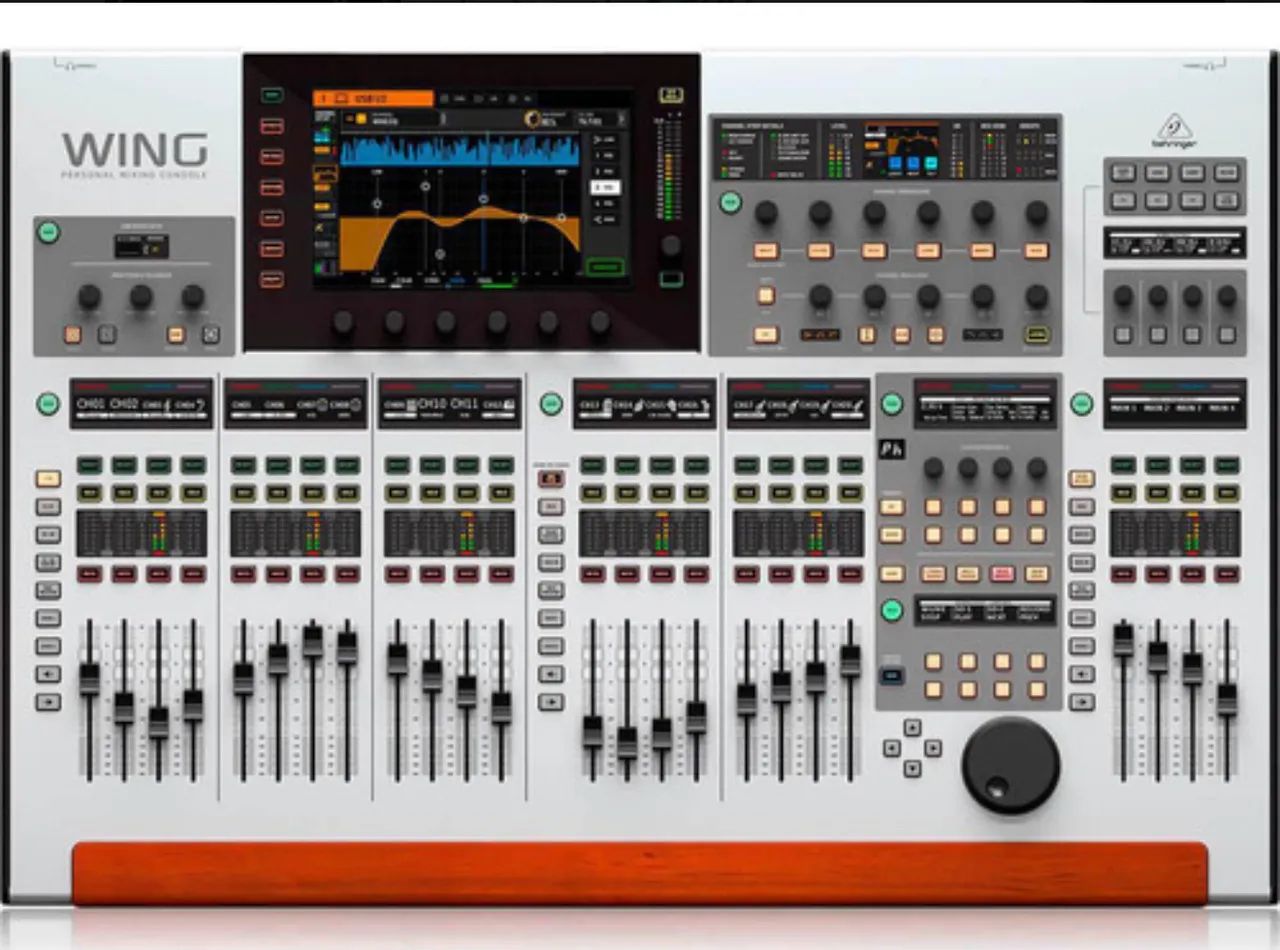
Task: Click the single knob right of the touchscreen
Action: [x=671, y=246]
